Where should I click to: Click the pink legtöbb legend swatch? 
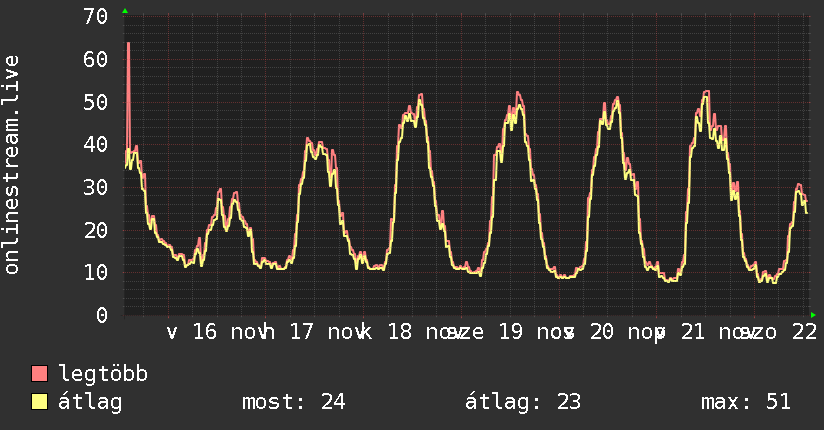click(x=39, y=374)
